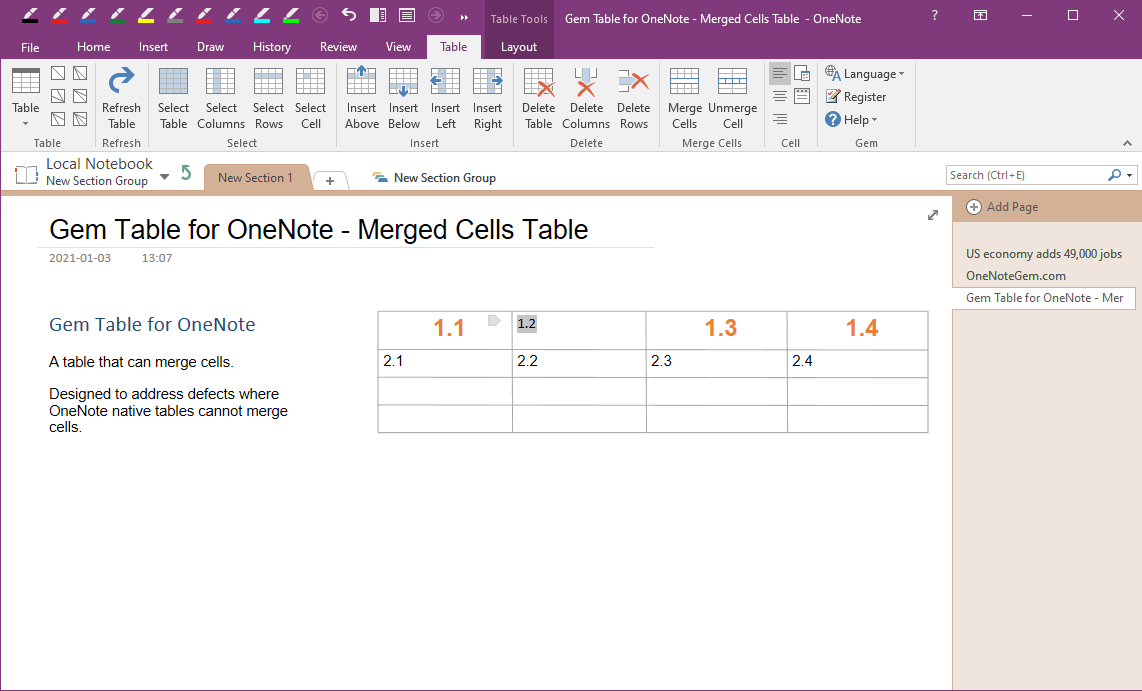1142x691 pixels.
Task: Click the Delete Columns icon
Action: (586, 95)
